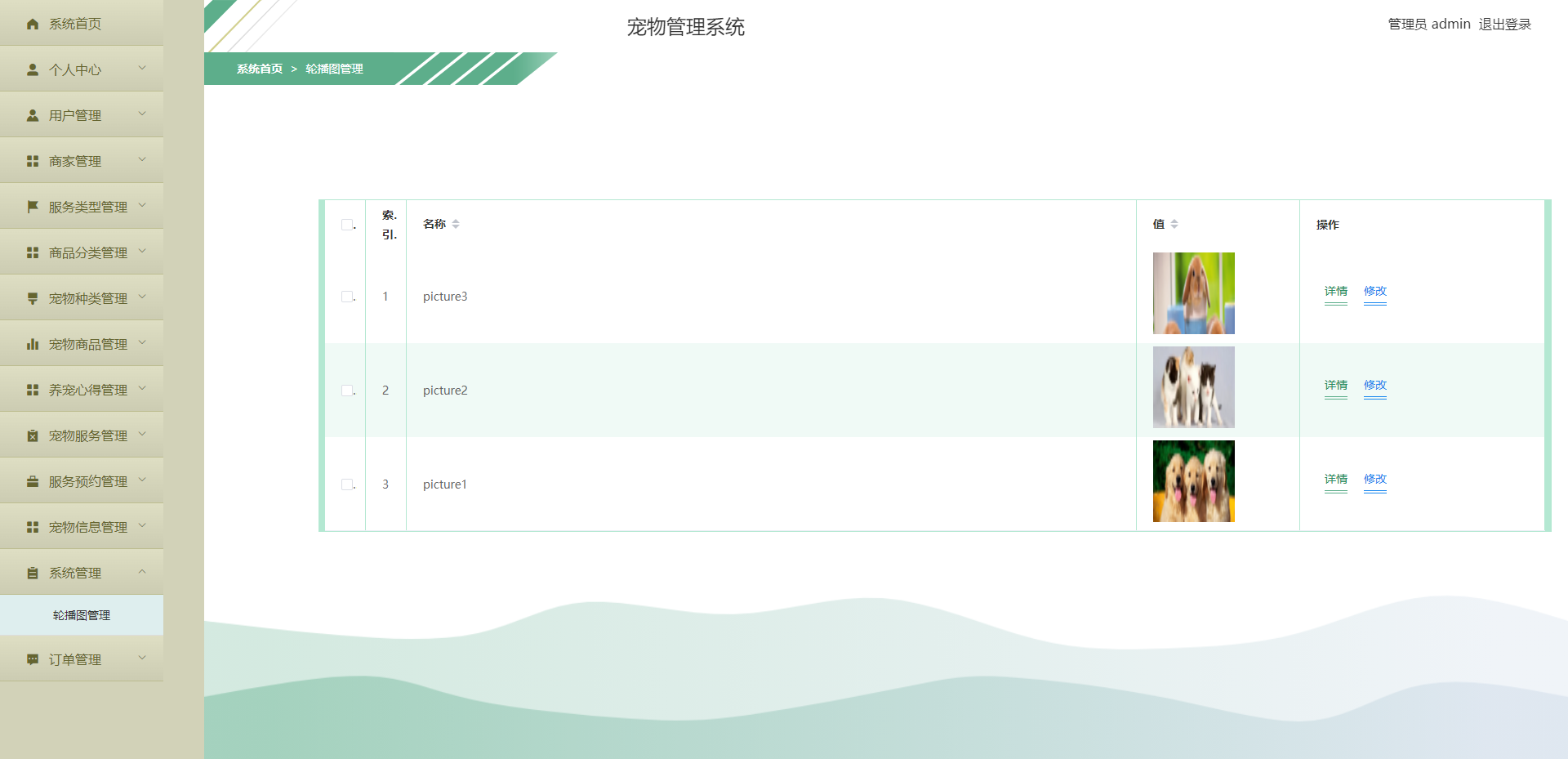Check the checkbox on the picture3 row
Image resolution: width=1568 pixels, height=759 pixels.
346,296
